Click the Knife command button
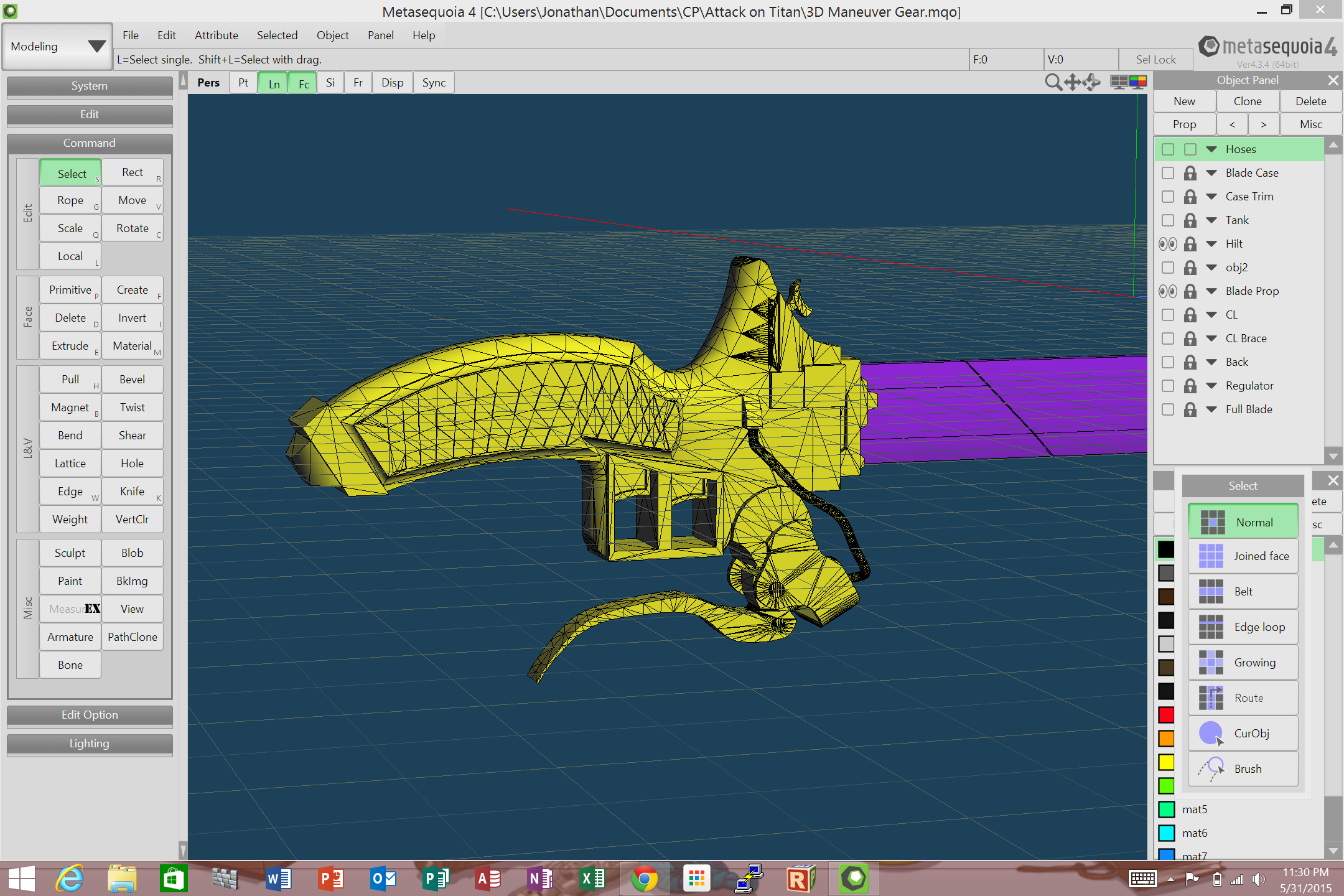Screen dimensions: 1344x896 click(133, 492)
